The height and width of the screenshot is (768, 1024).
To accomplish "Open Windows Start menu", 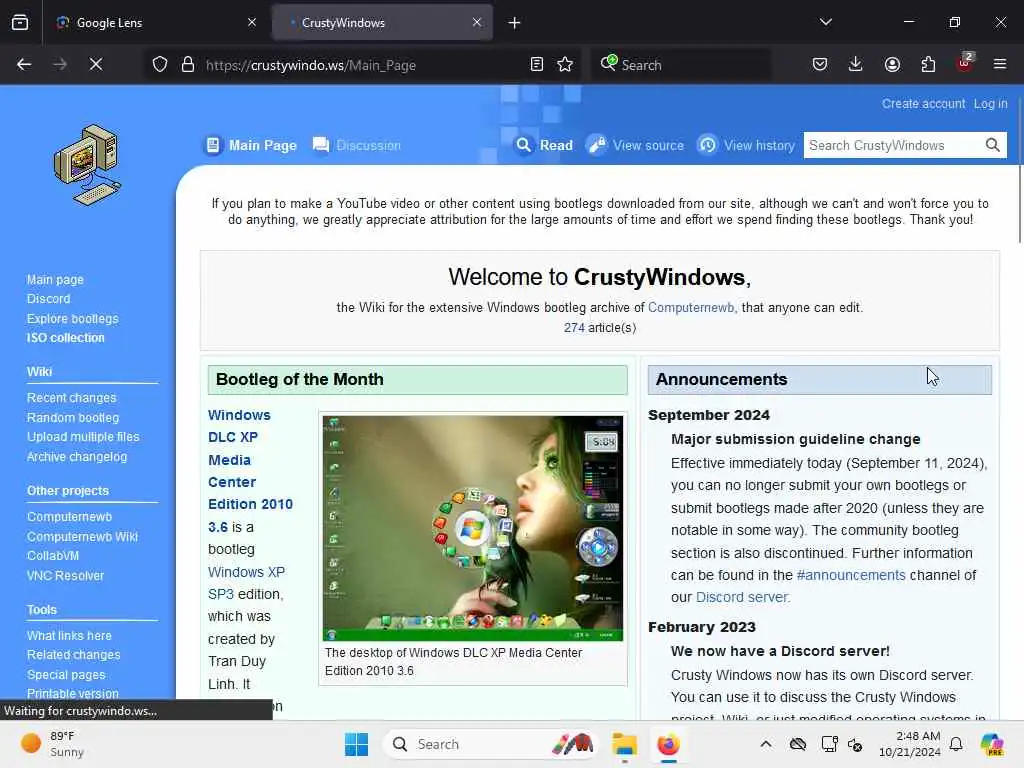I will coord(357,744).
